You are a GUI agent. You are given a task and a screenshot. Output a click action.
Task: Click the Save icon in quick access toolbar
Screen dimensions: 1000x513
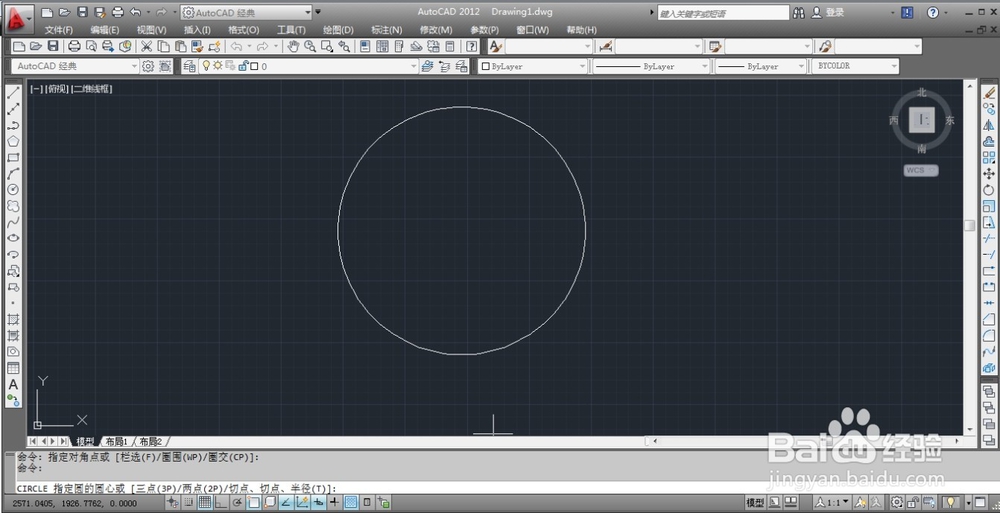coord(82,12)
